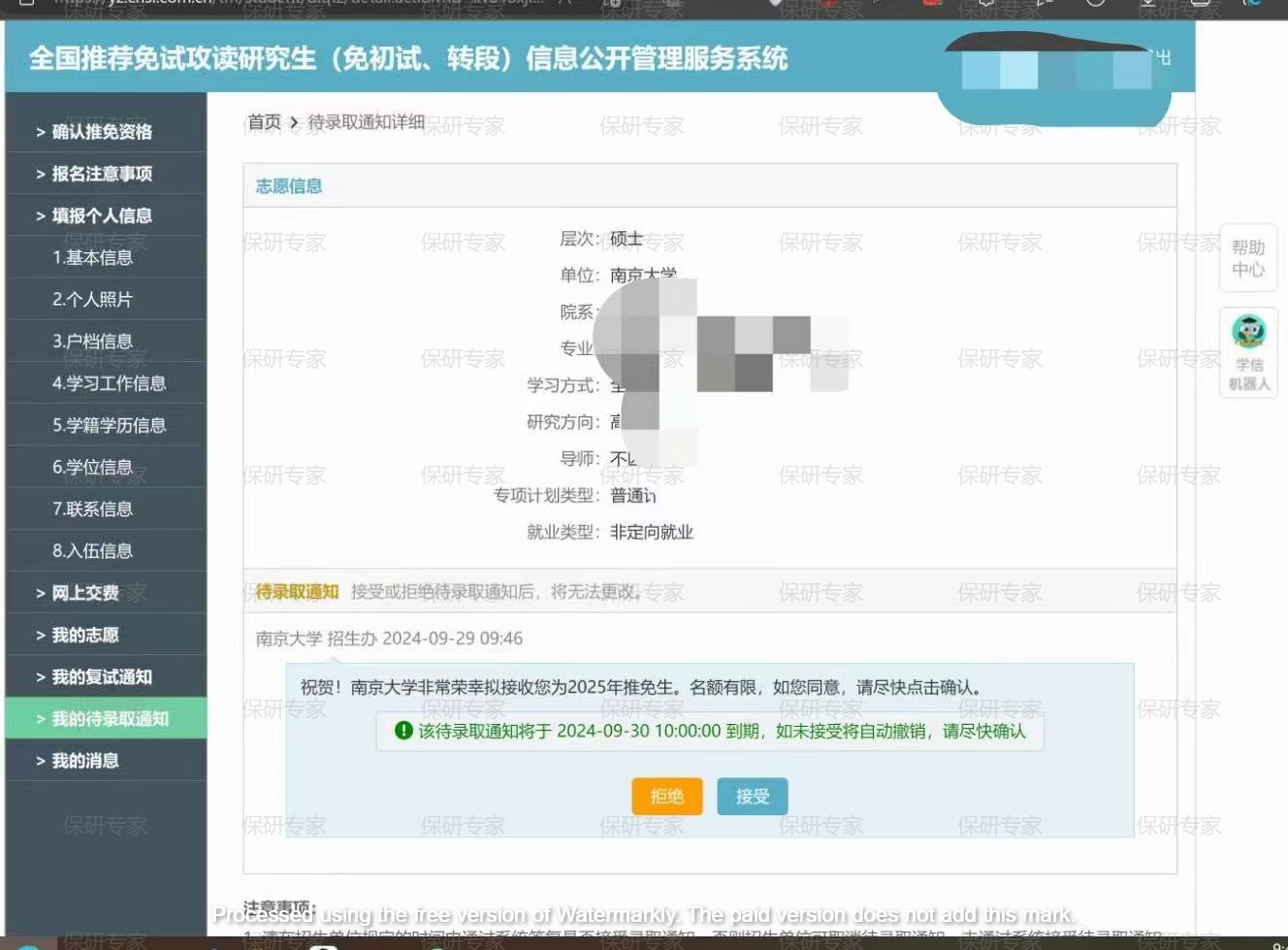Open the 首页 breadcrumb link
Screen dimensions: 1288x950
(x=264, y=122)
